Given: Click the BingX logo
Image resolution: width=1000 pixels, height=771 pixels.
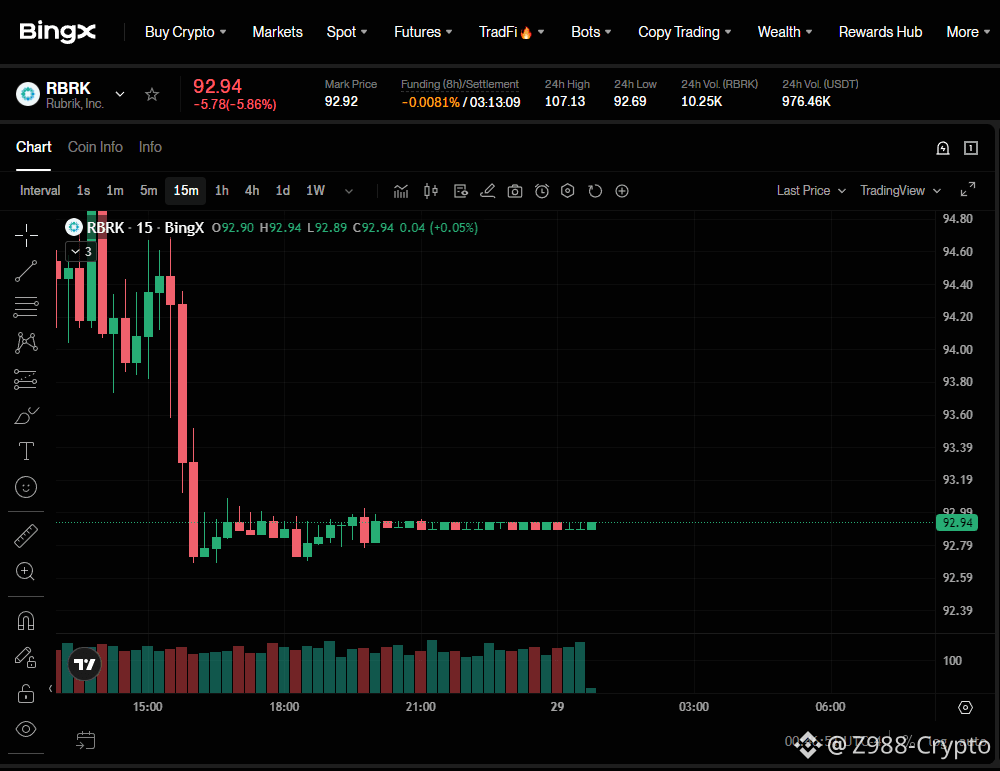Looking at the screenshot, I should pos(57,31).
